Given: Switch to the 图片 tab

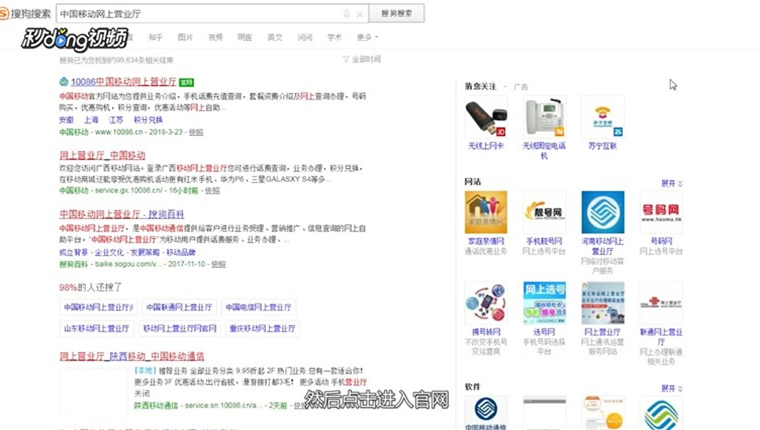Looking at the screenshot, I should 185,37.
